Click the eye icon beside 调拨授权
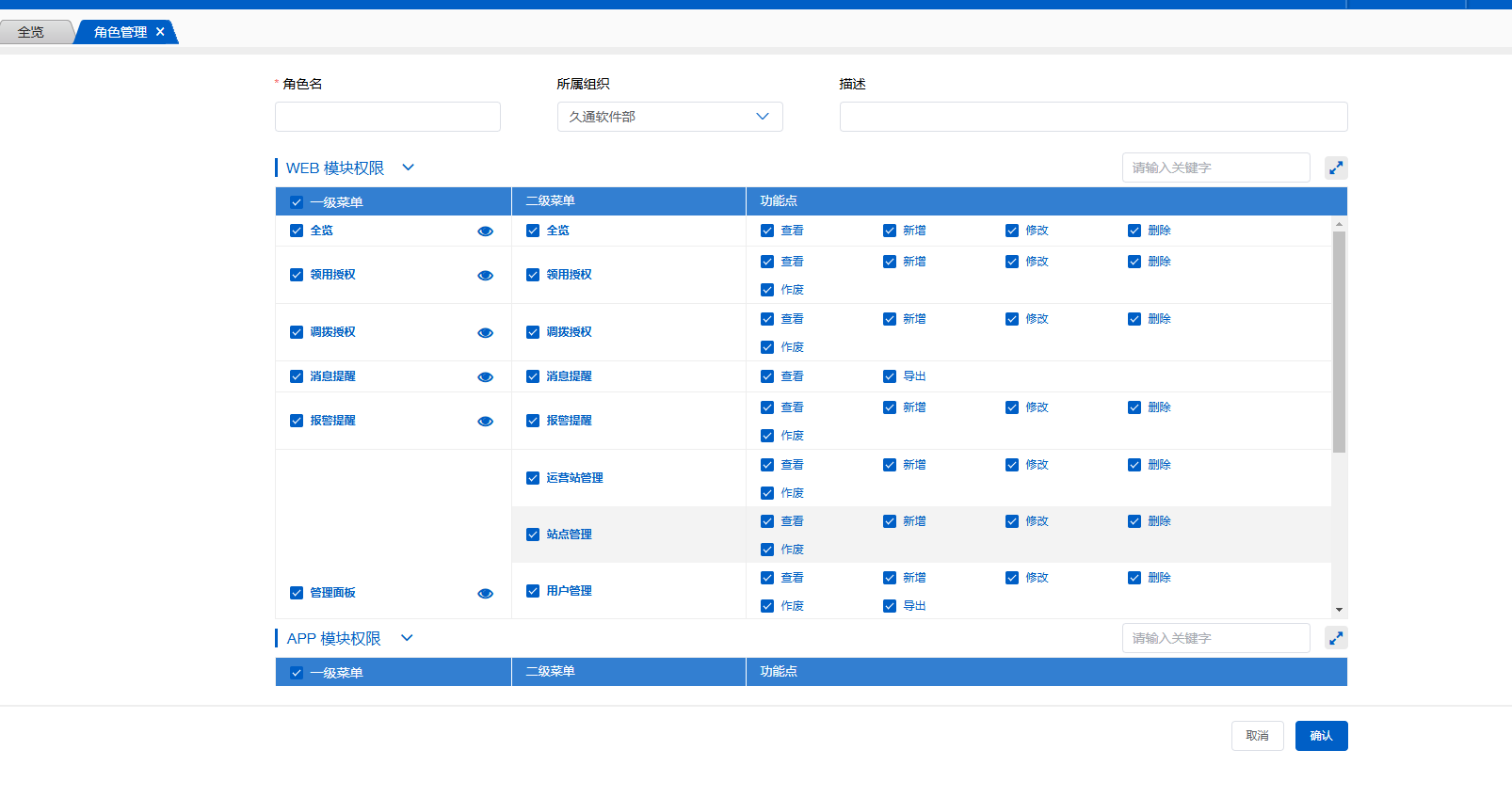The image size is (1512, 798). 485,333
